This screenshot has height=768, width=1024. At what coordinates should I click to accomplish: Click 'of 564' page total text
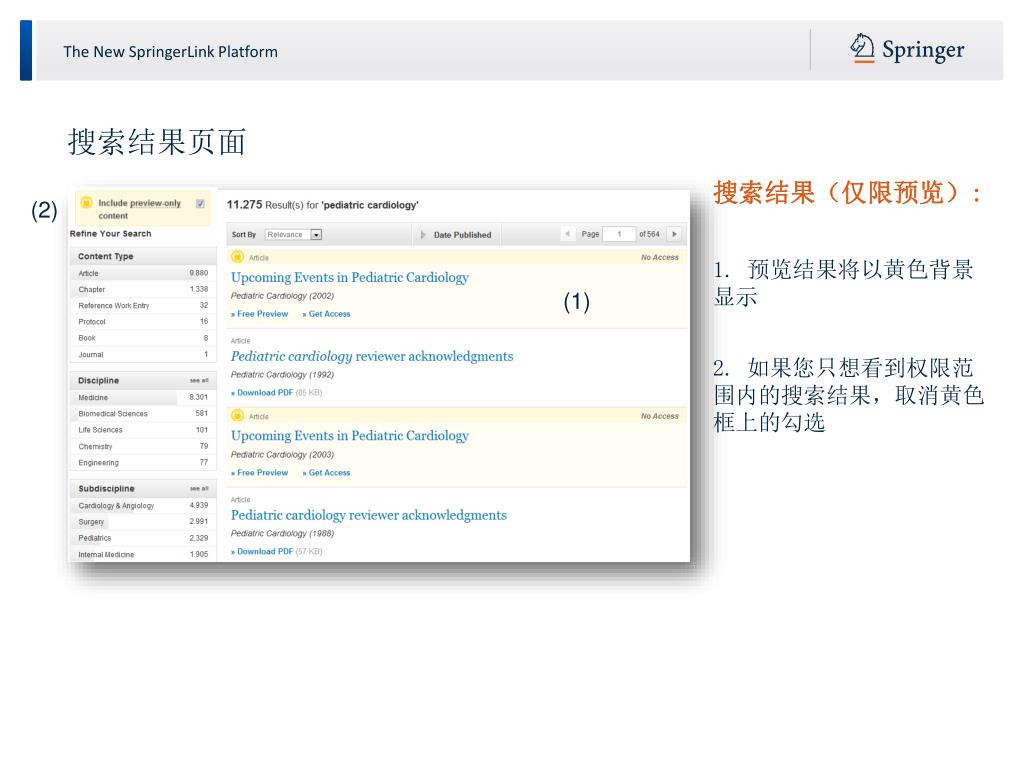[649, 234]
